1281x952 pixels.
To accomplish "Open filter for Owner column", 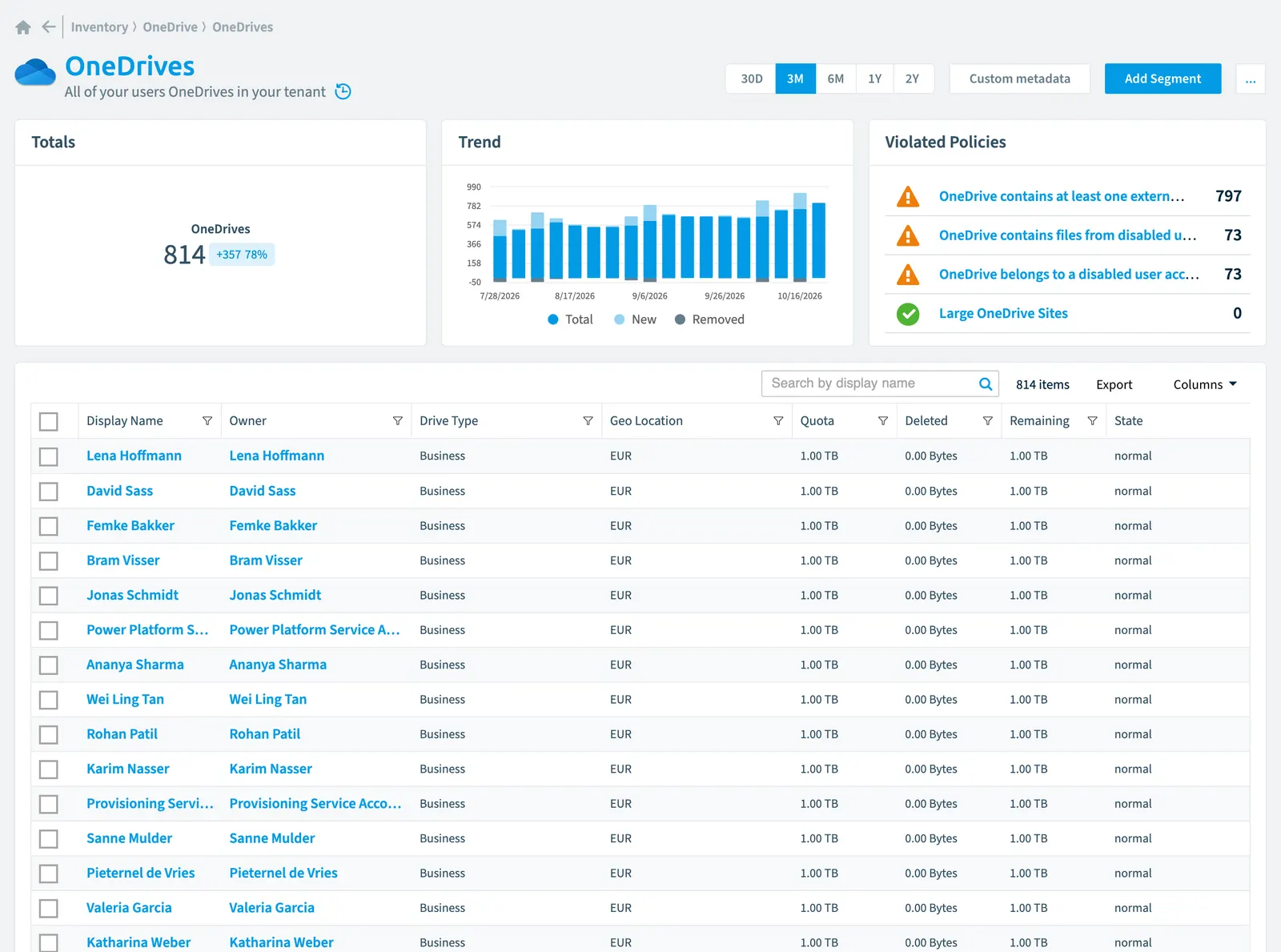I will pyautogui.click(x=398, y=421).
